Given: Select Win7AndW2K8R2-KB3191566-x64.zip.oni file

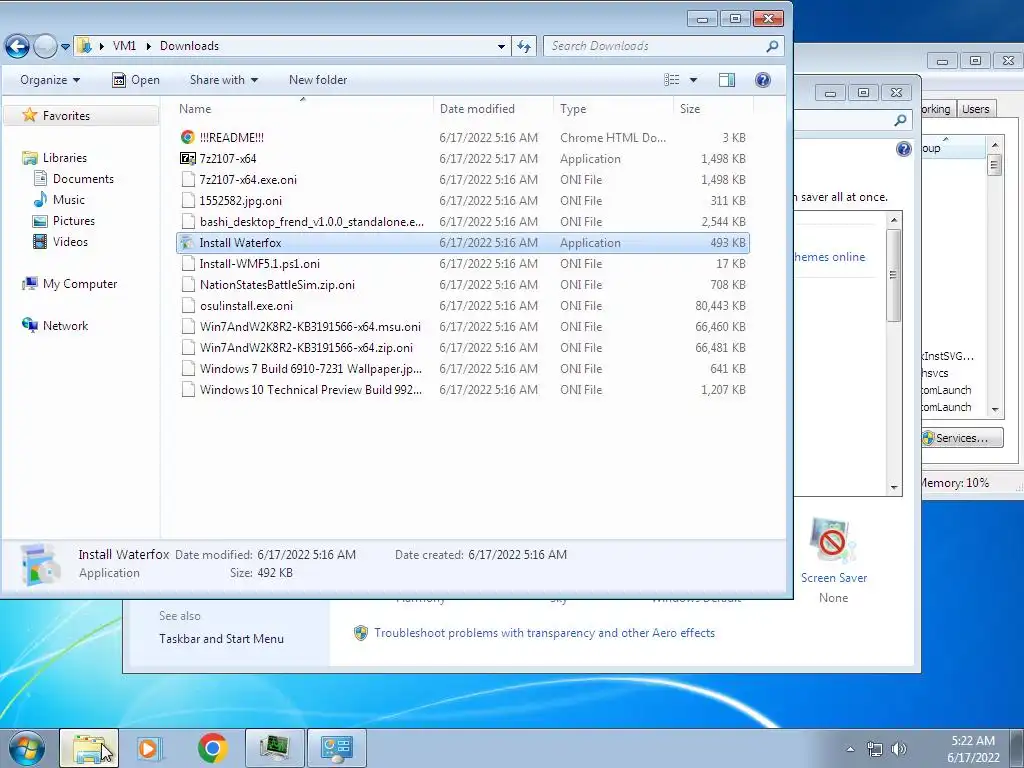Looking at the screenshot, I should click(x=463, y=347).
